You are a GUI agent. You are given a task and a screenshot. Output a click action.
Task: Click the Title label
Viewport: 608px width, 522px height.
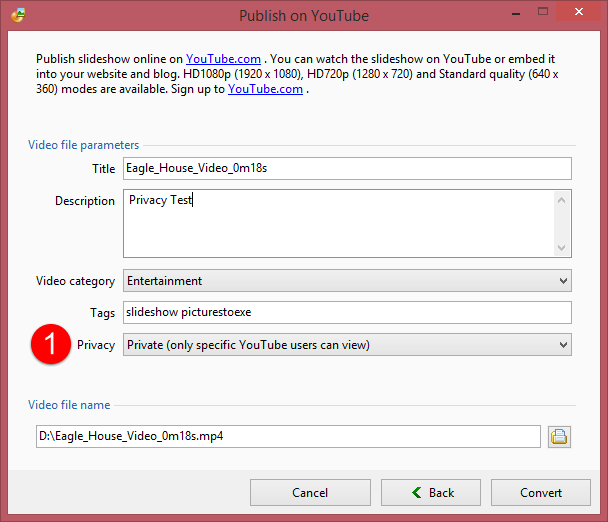click(x=104, y=169)
